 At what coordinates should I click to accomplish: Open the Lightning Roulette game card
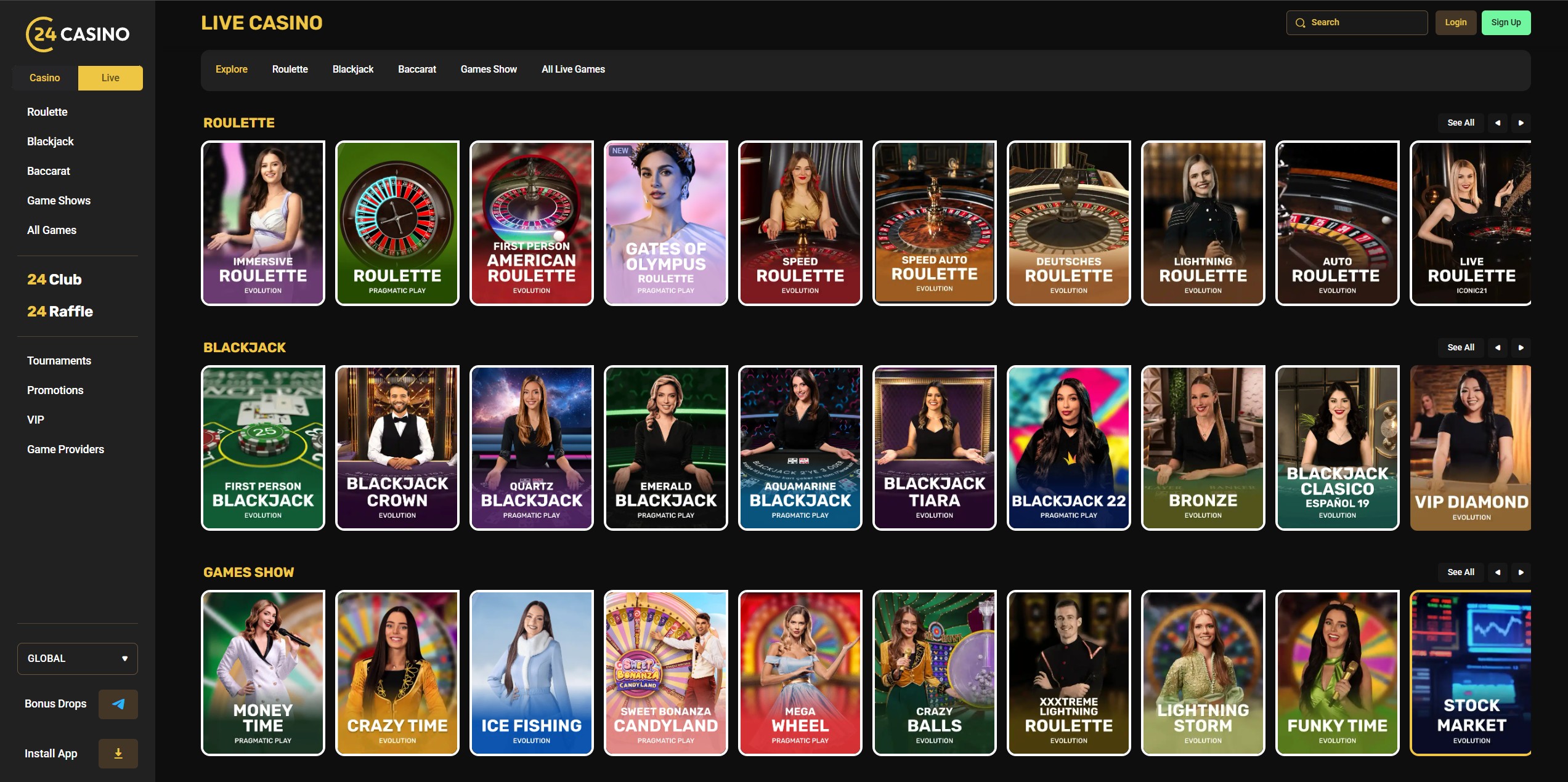(1203, 223)
